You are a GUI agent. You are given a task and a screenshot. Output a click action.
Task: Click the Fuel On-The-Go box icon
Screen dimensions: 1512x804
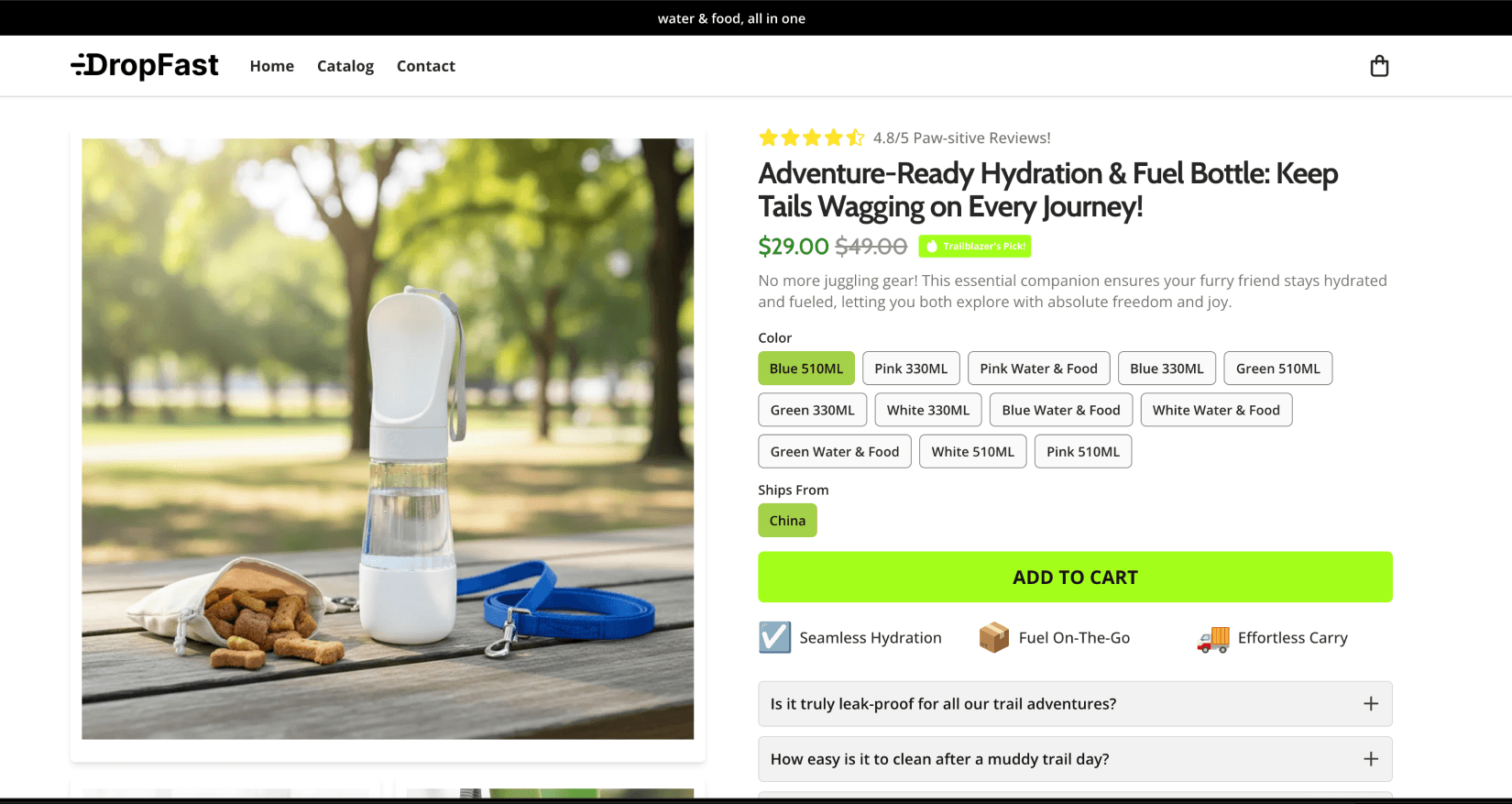pyautogui.click(x=993, y=637)
